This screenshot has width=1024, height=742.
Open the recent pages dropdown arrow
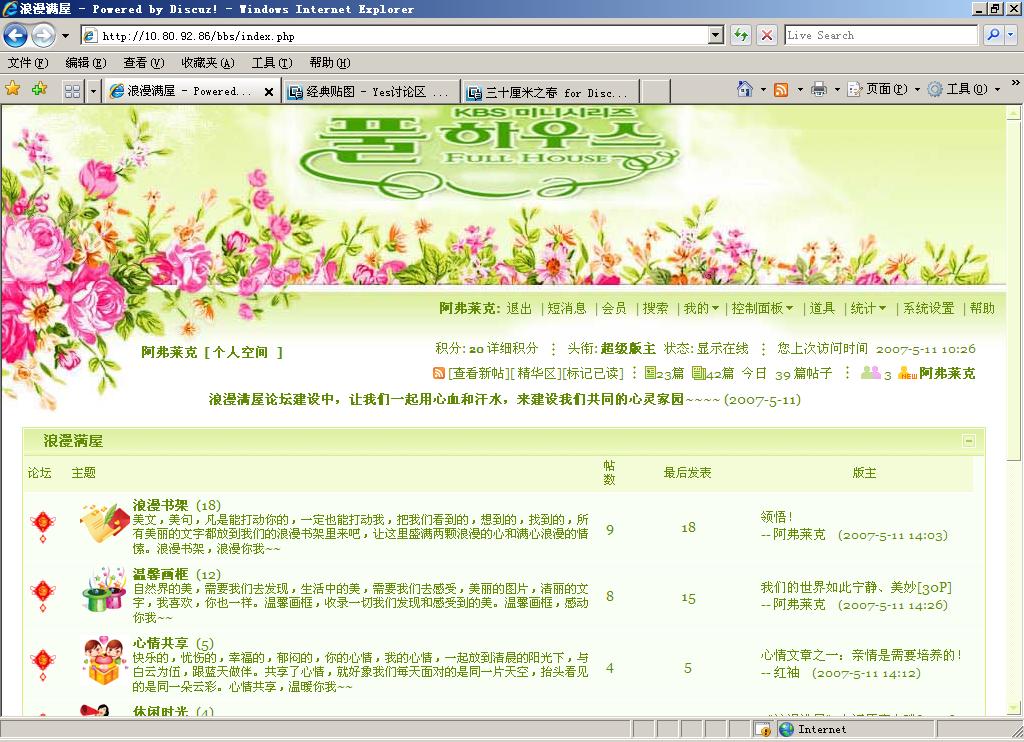click(x=65, y=35)
